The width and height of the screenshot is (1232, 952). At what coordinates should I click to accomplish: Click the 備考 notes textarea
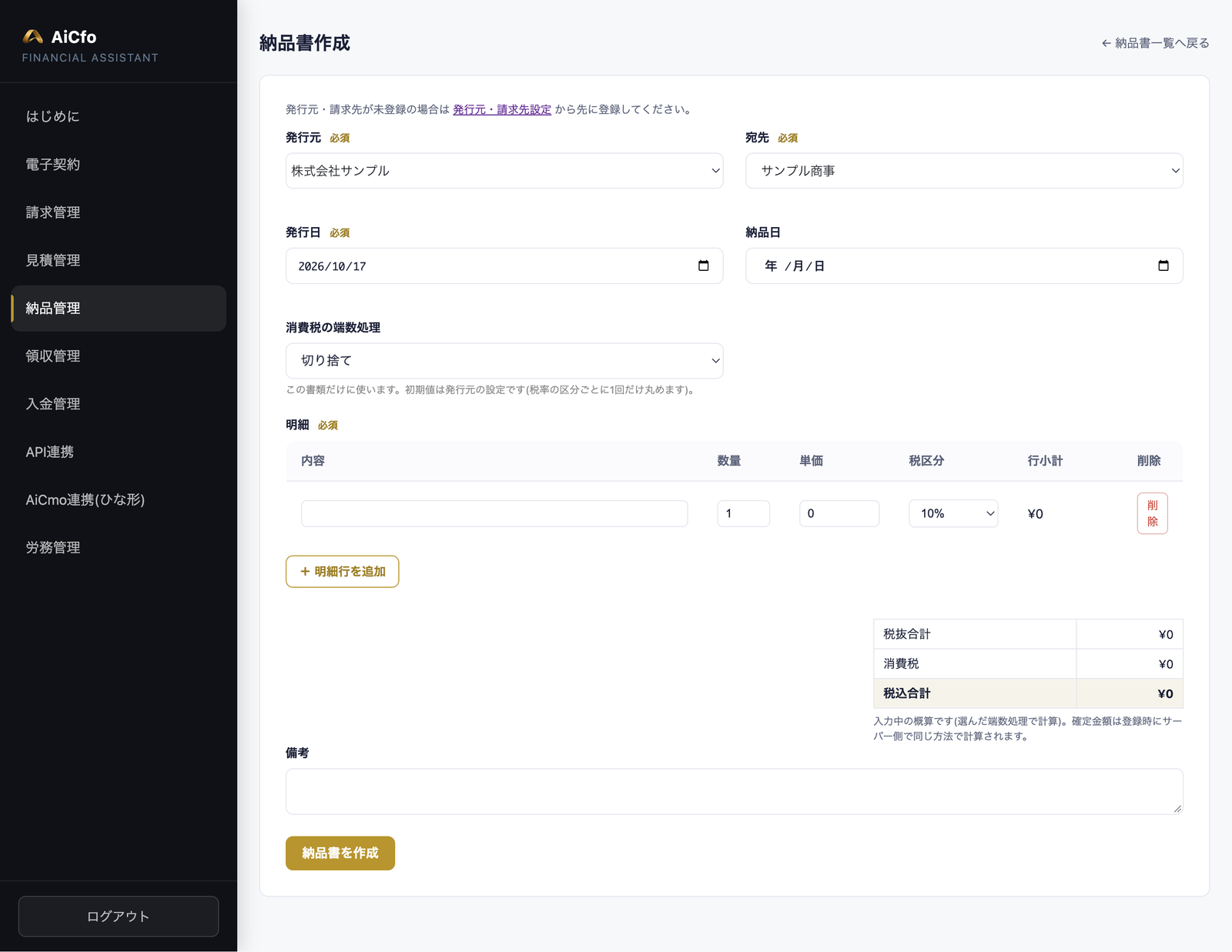click(734, 791)
